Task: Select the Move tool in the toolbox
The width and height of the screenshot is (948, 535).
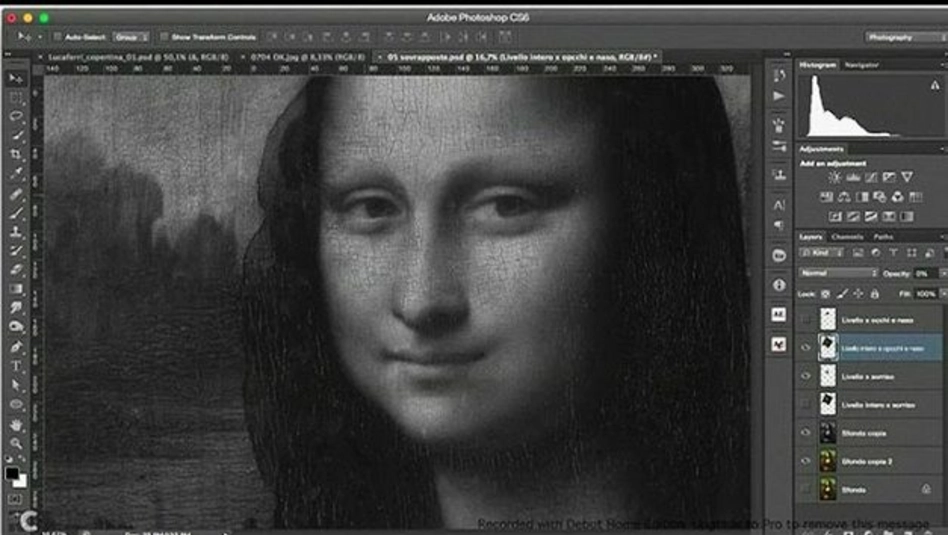Action: [16, 79]
